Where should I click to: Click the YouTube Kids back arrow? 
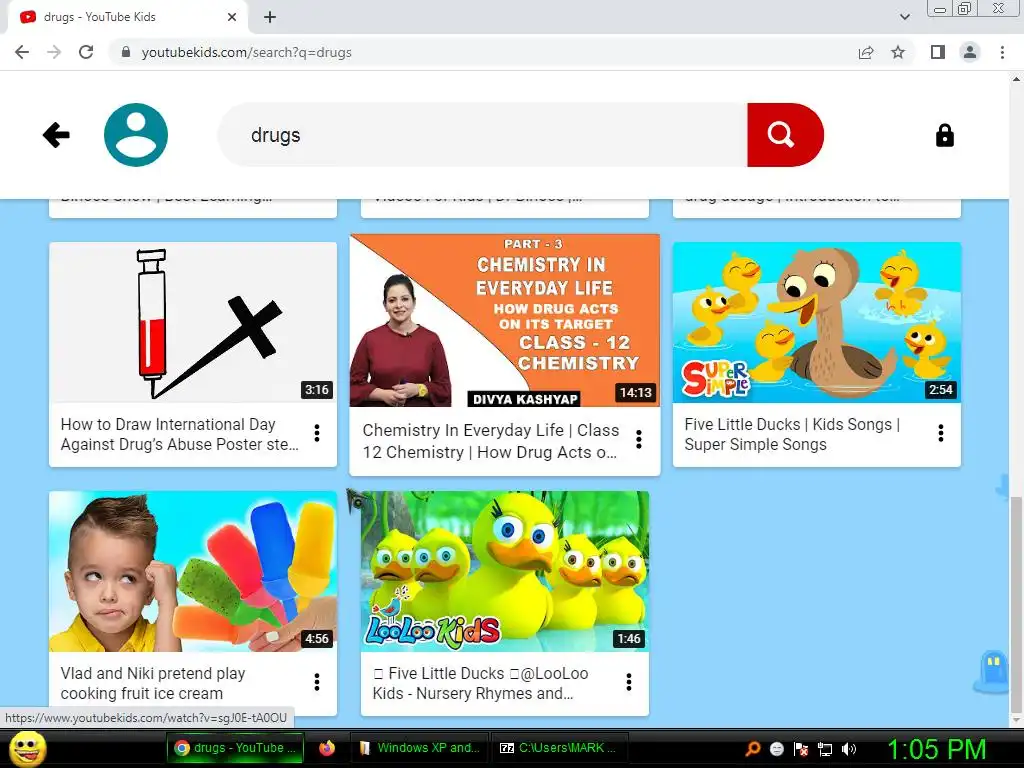(x=56, y=135)
